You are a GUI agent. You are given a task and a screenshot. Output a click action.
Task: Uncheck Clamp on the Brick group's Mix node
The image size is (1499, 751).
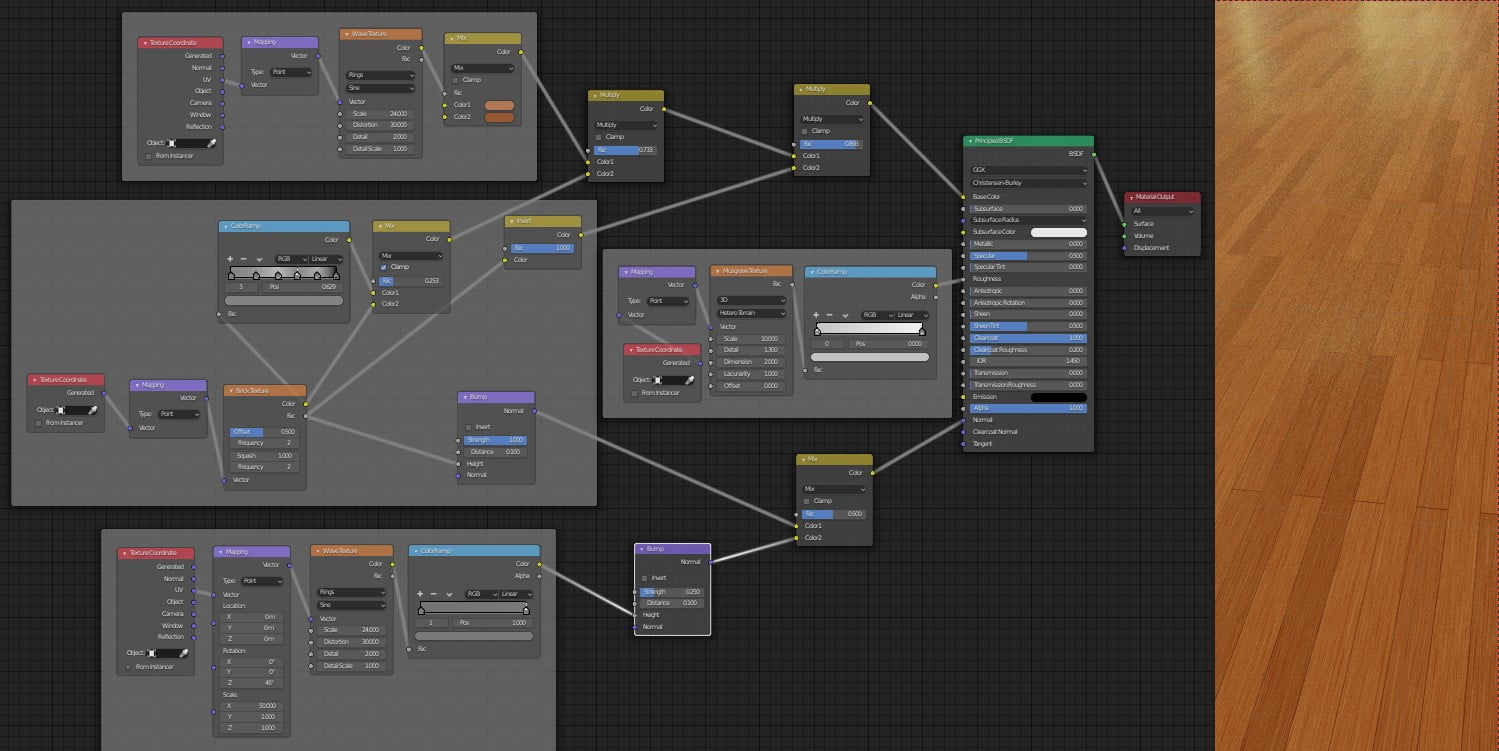[x=384, y=267]
